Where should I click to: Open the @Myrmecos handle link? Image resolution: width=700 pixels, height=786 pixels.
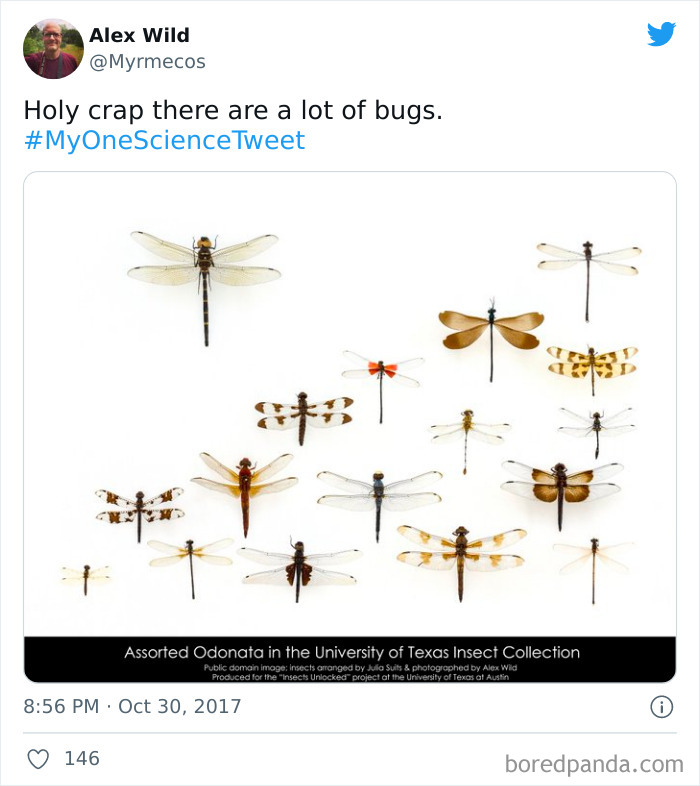click(x=147, y=62)
